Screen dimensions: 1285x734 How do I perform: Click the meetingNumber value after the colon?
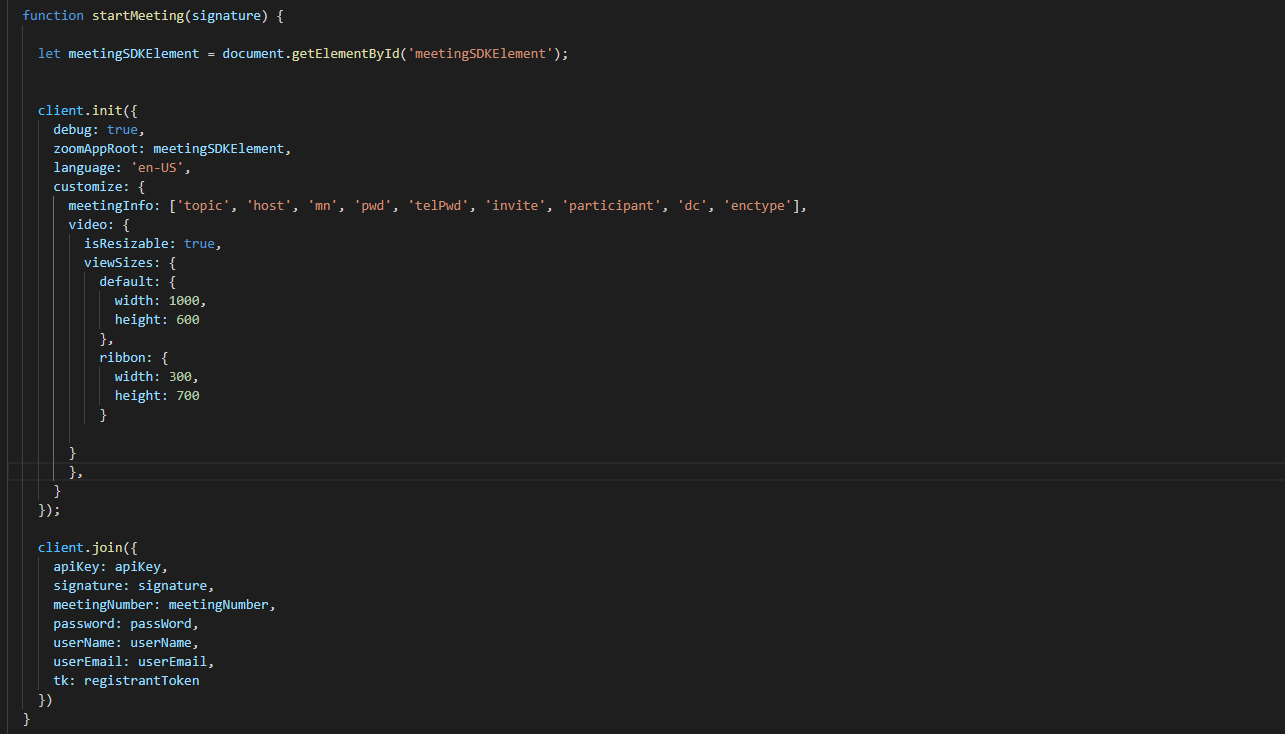click(x=219, y=605)
